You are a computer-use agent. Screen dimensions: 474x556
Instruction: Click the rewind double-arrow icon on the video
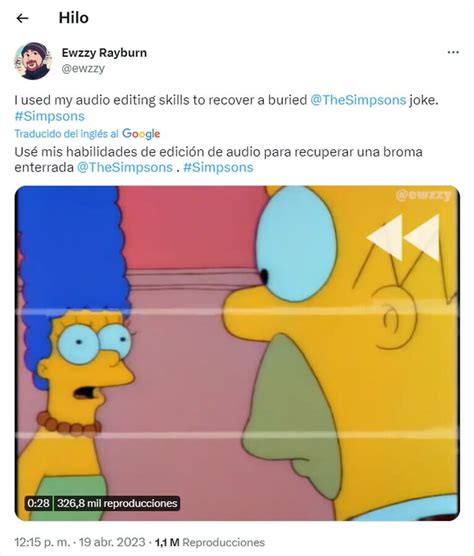403,237
